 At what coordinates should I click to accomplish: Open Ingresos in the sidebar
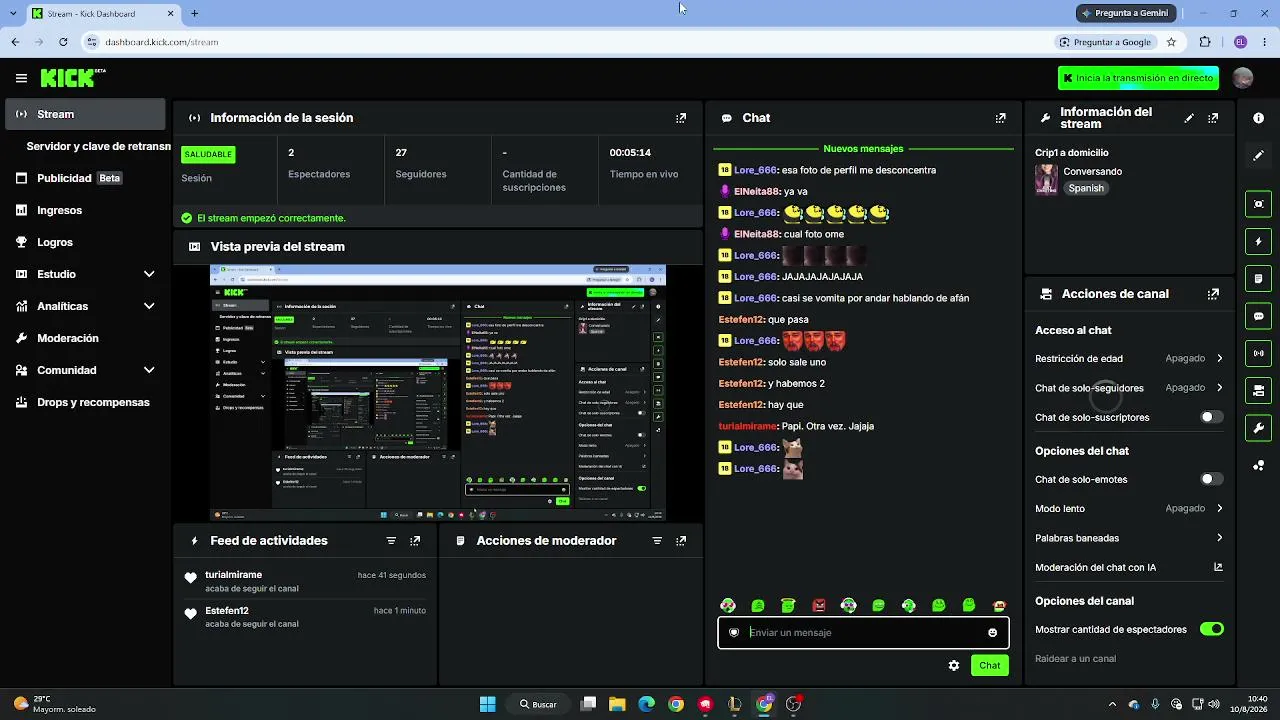point(85,210)
